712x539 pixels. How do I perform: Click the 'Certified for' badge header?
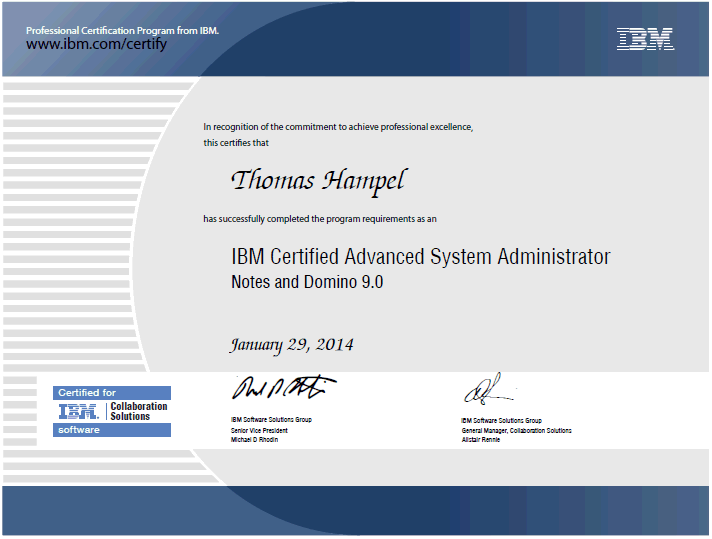click(112, 393)
